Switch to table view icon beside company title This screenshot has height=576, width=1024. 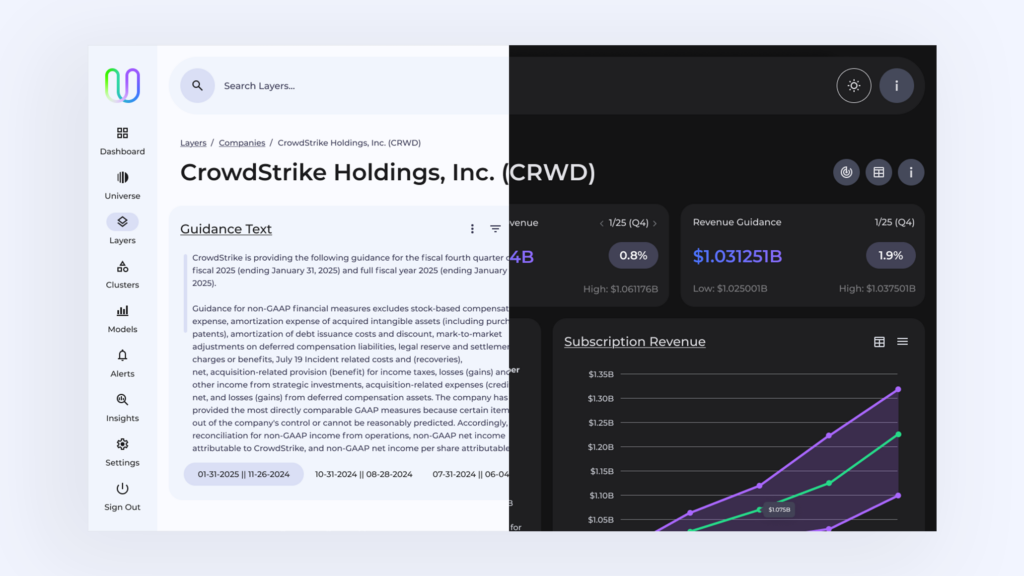pyautogui.click(x=879, y=172)
